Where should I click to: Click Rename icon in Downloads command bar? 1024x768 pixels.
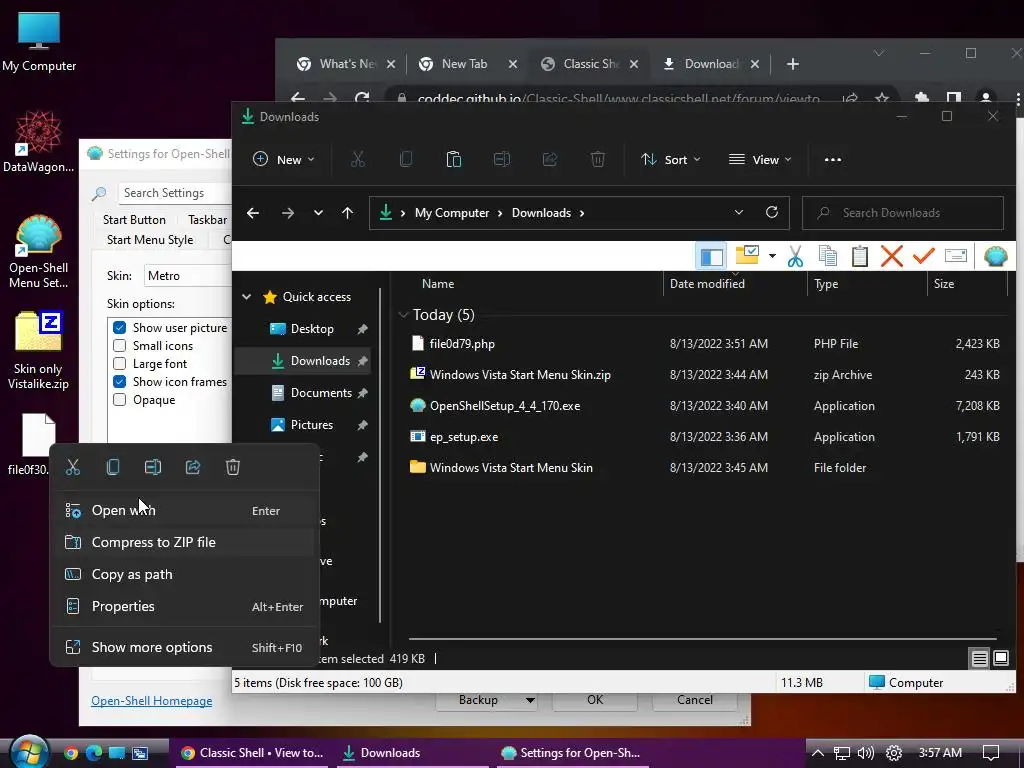pyautogui.click(x=502, y=159)
